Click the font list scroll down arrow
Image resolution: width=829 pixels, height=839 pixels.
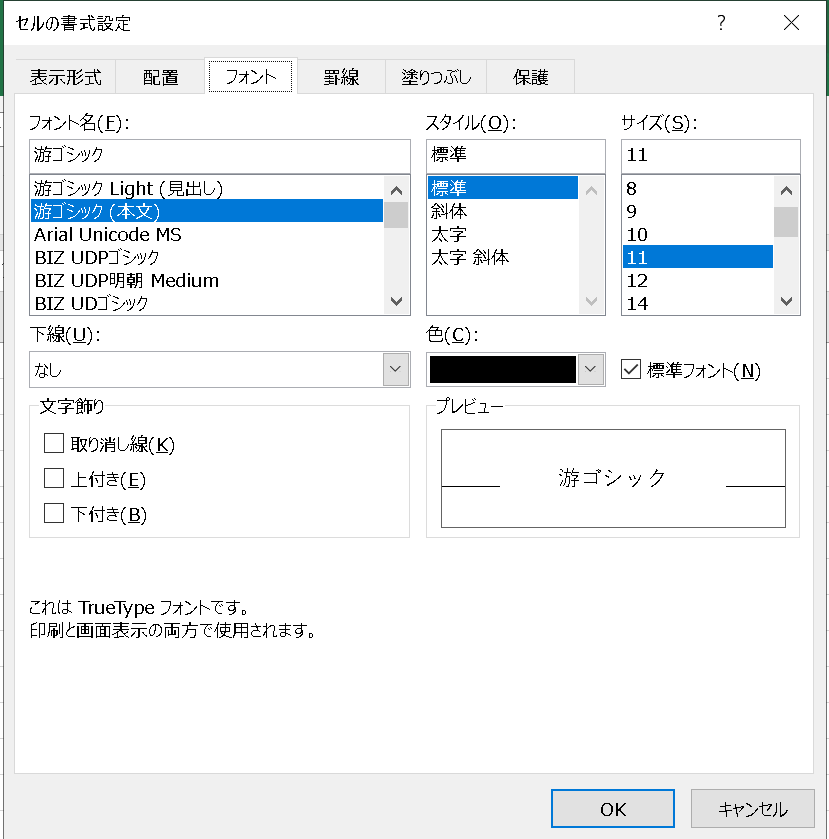(396, 301)
